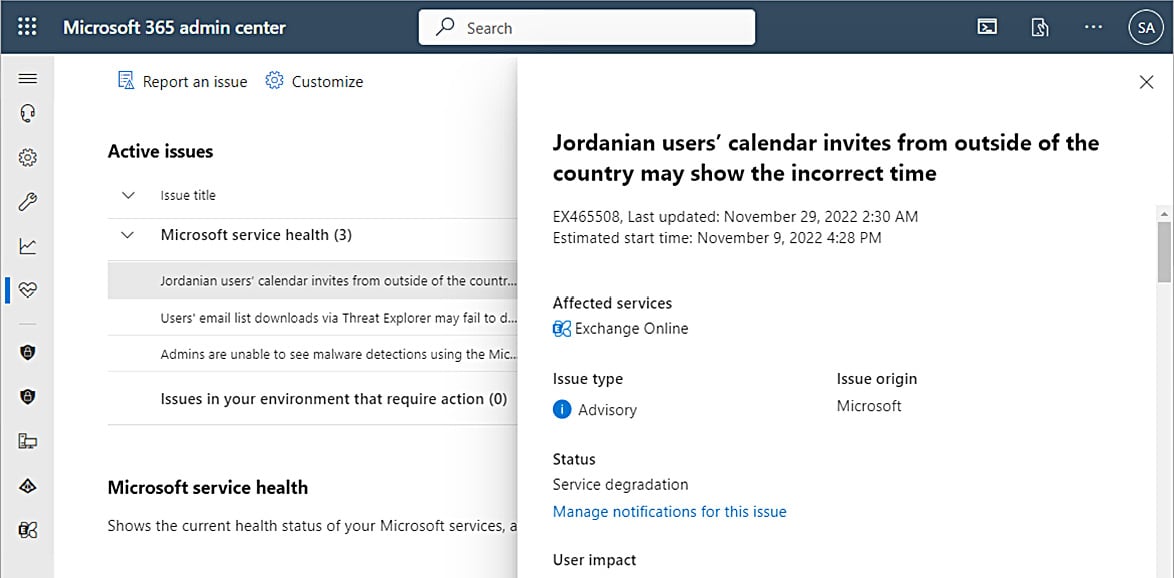Click the Advisory info icon
1174x578 pixels.
coord(562,410)
